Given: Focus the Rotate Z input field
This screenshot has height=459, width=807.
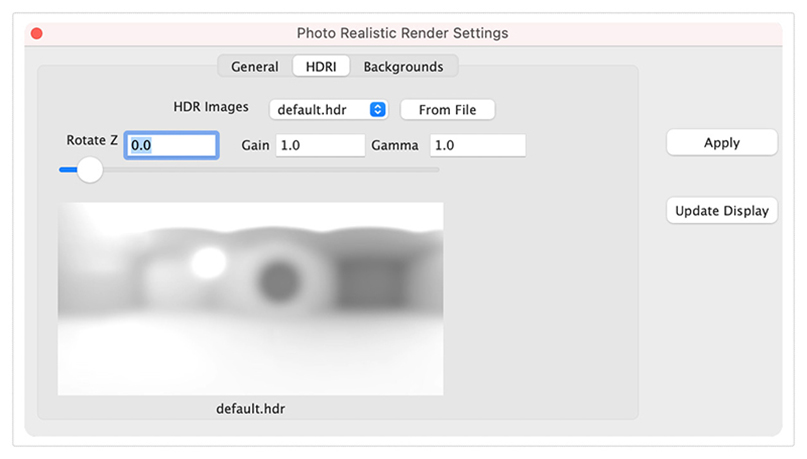Looking at the screenshot, I should (171, 145).
